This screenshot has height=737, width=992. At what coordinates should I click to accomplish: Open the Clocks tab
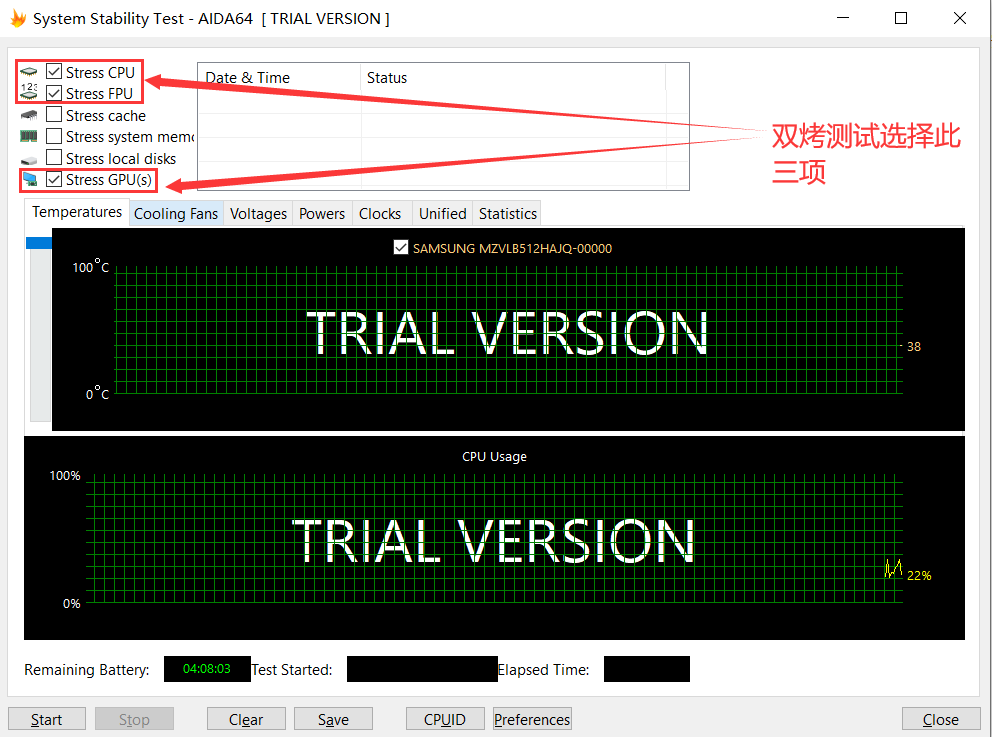pos(380,214)
